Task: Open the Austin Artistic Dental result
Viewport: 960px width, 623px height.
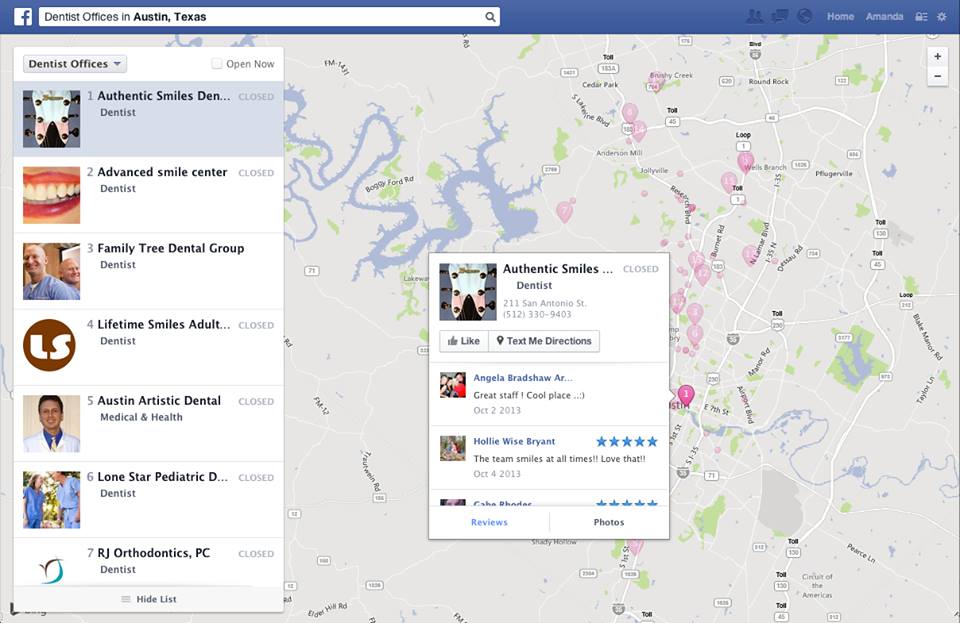Action: tap(149, 423)
